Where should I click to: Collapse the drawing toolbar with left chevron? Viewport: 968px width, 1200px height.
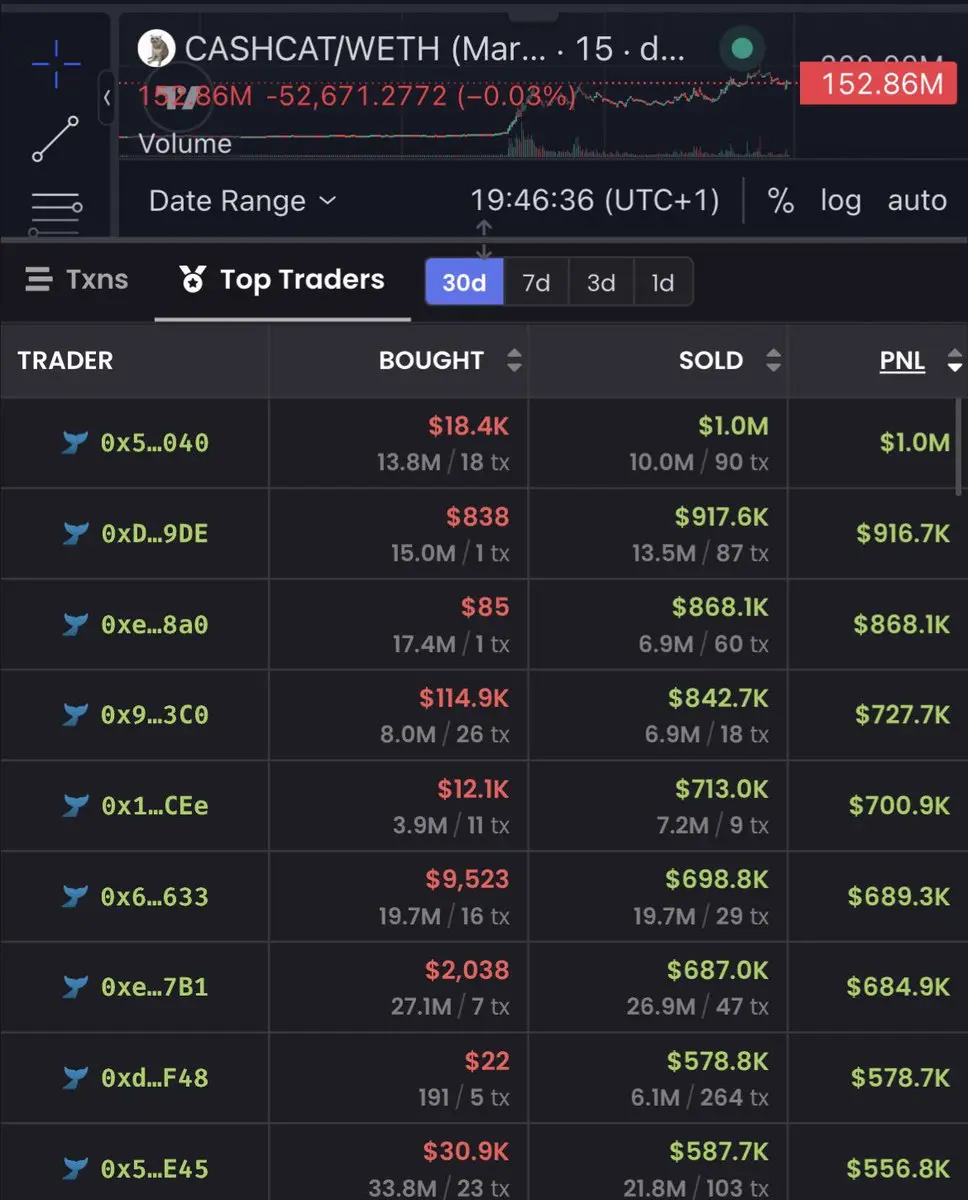[107, 97]
